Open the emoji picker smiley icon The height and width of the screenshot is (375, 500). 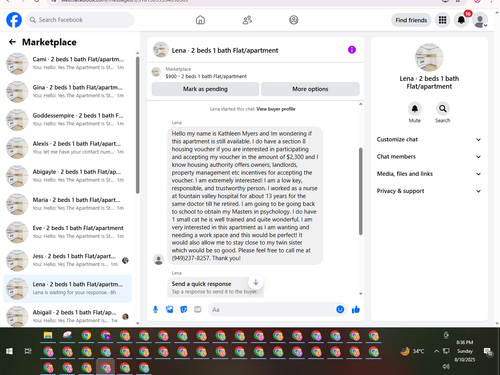coord(340,310)
